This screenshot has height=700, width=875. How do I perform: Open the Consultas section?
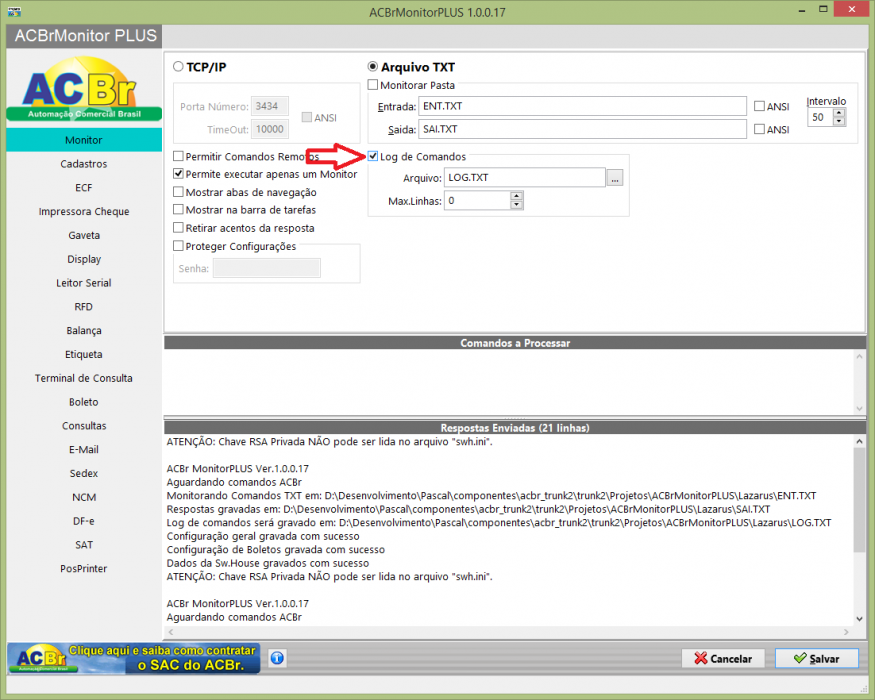[x=84, y=426]
